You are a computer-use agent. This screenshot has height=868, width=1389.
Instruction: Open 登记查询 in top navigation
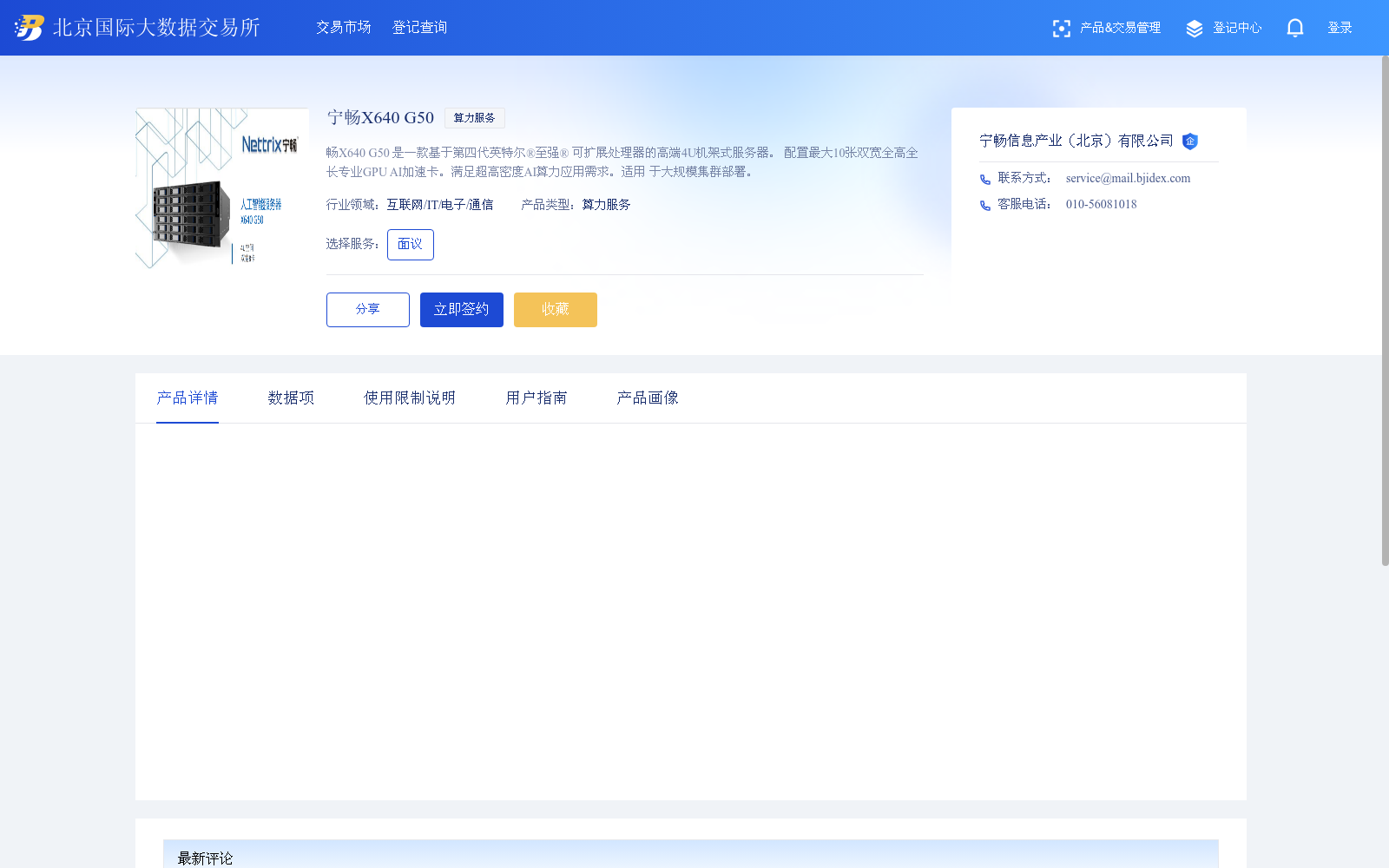coord(419,28)
